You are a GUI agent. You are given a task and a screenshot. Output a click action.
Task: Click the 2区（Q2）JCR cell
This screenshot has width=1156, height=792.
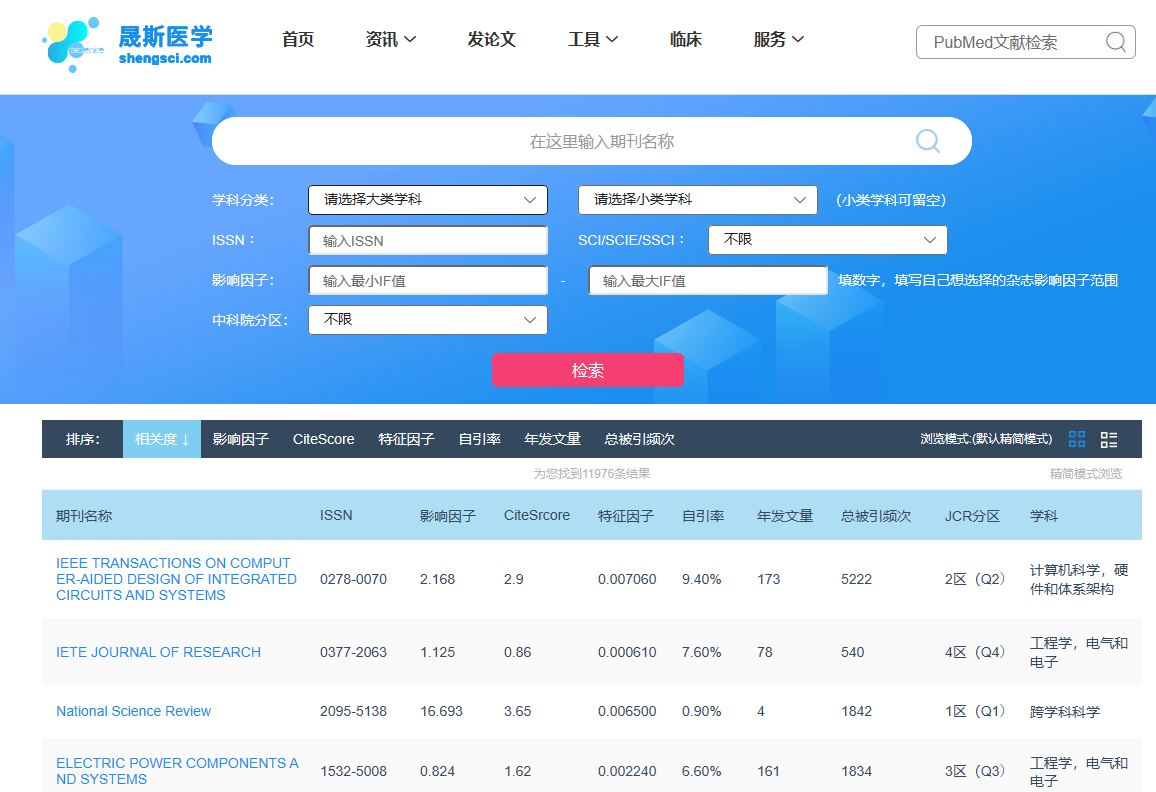click(975, 579)
